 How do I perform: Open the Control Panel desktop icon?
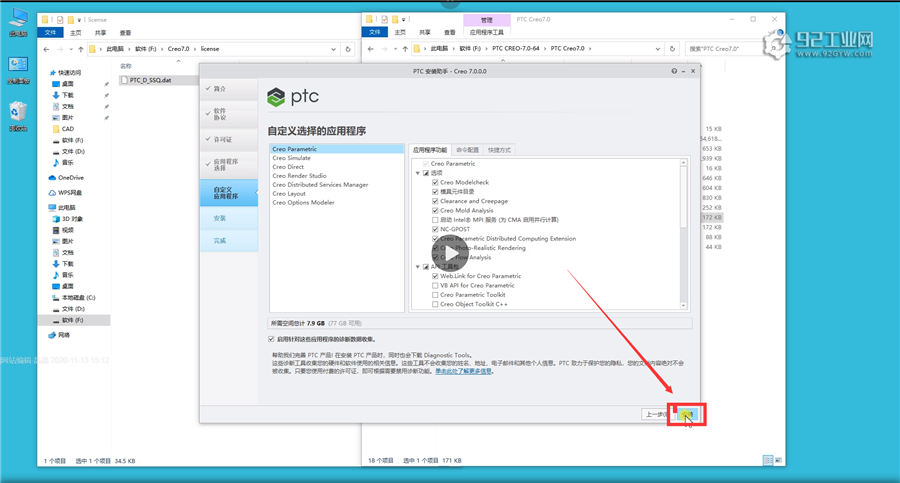pyautogui.click(x=18, y=69)
